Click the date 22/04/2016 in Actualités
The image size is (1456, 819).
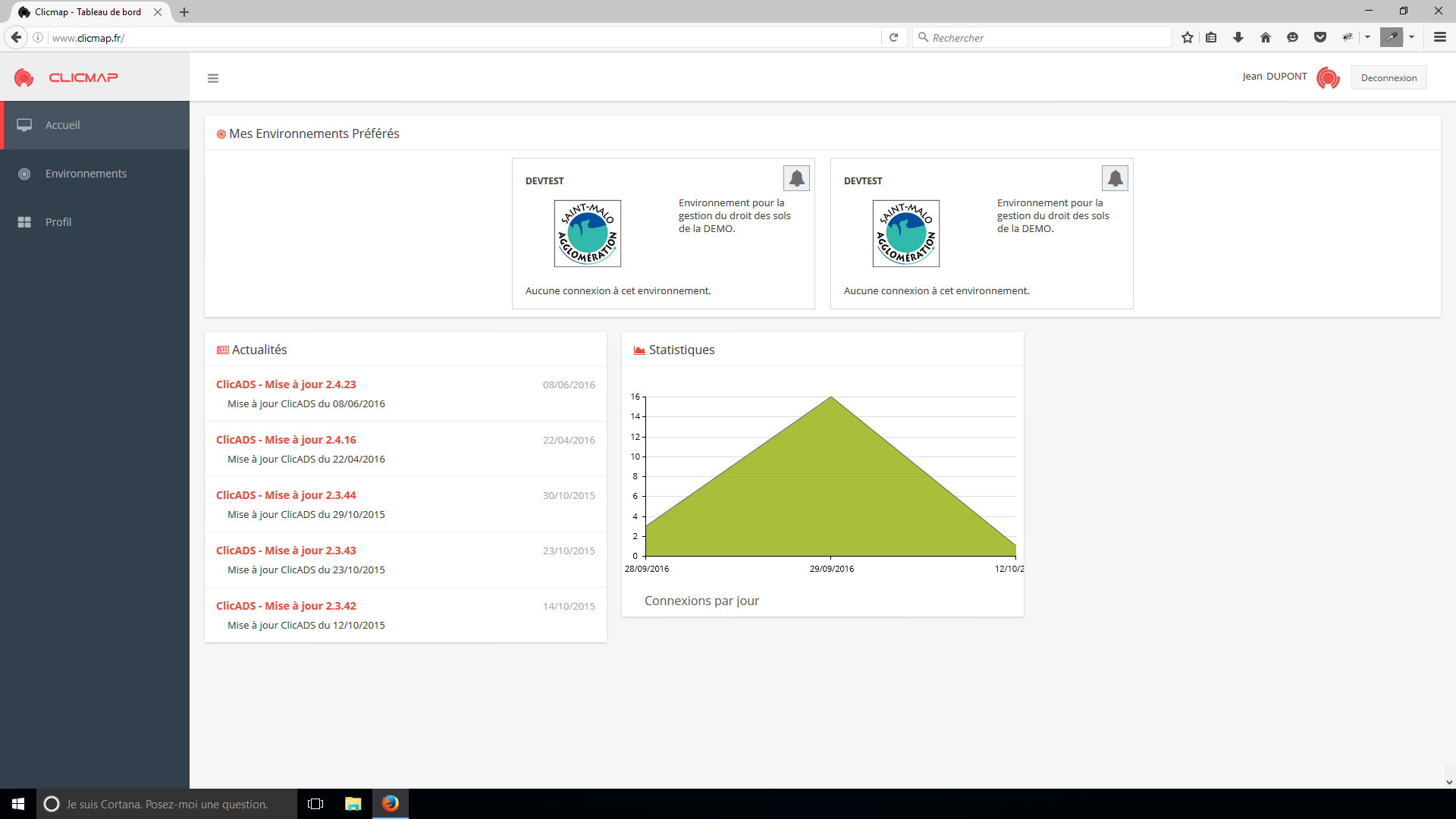pos(569,440)
